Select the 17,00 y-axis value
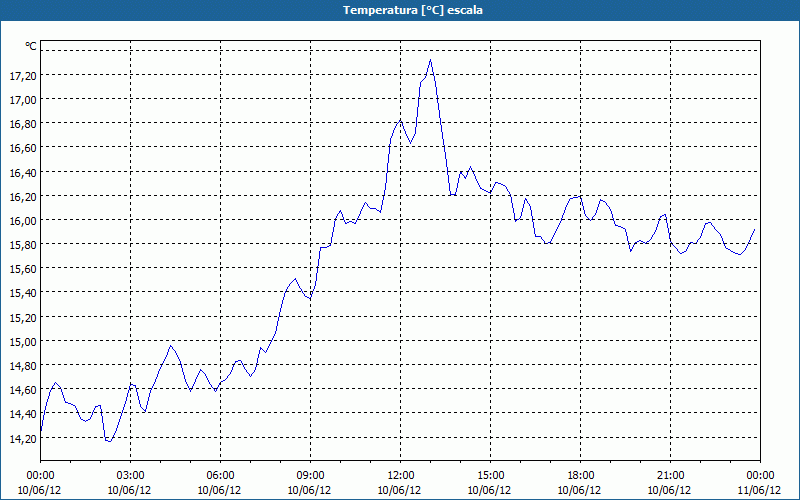 pyautogui.click(x=23, y=99)
